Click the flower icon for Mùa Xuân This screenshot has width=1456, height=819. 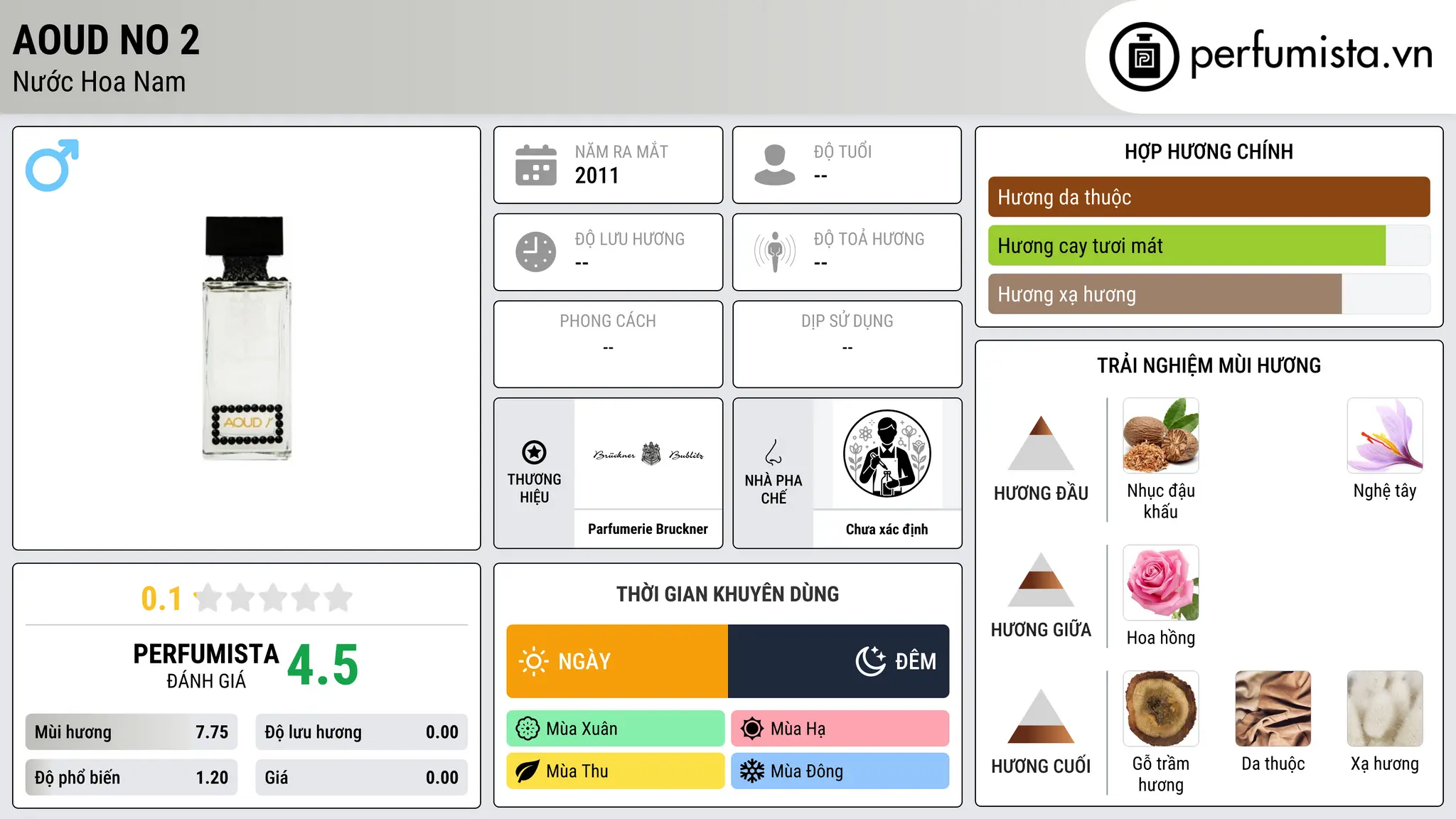(x=528, y=729)
